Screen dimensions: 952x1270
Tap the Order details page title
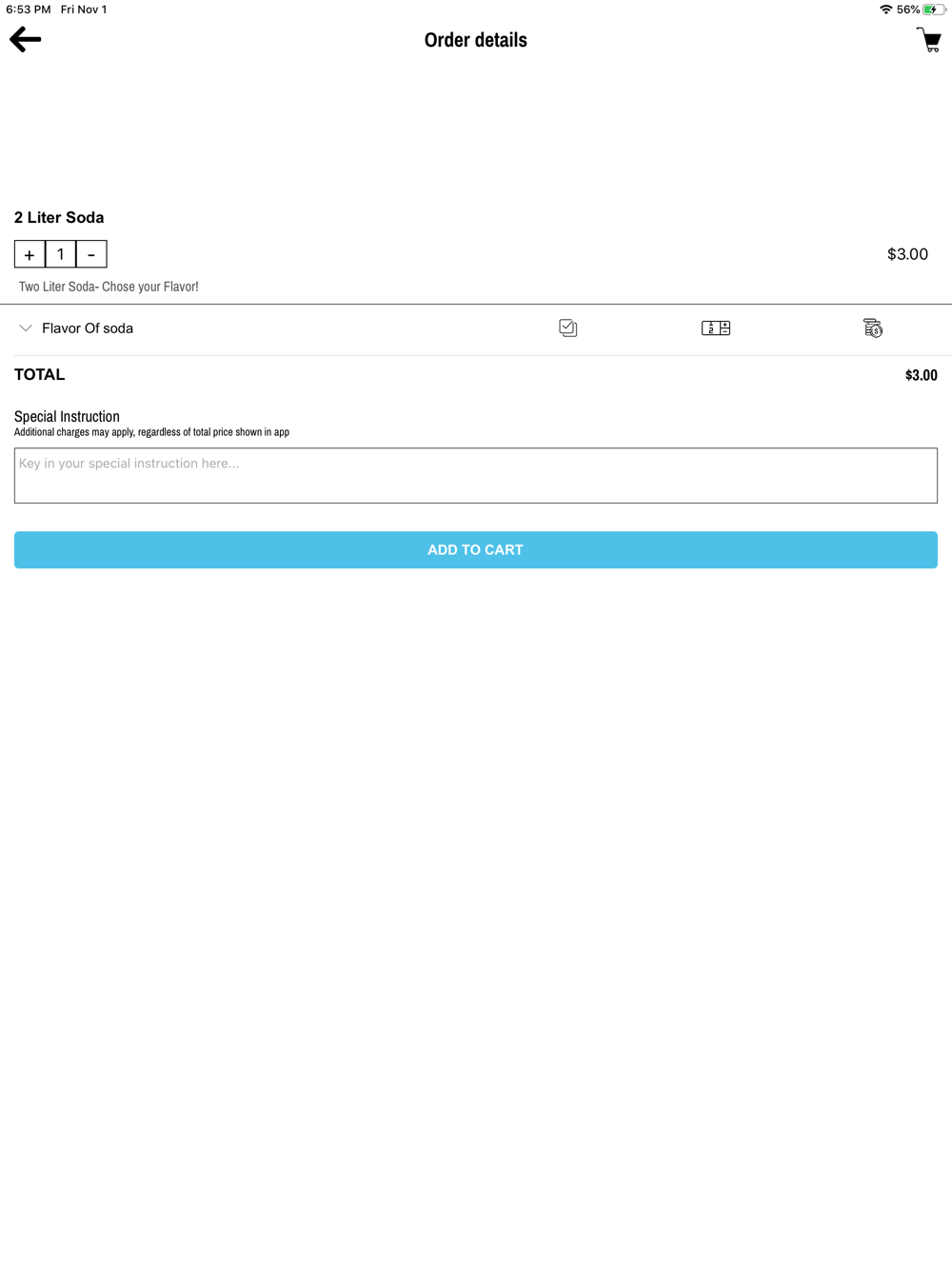[476, 40]
